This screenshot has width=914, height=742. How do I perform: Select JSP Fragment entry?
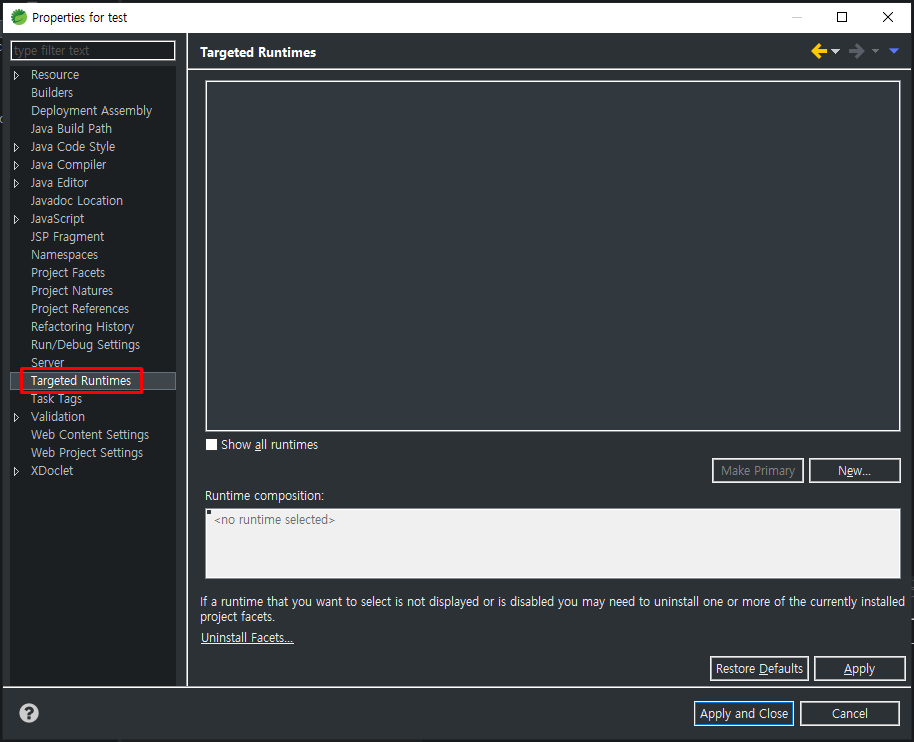(x=67, y=237)
